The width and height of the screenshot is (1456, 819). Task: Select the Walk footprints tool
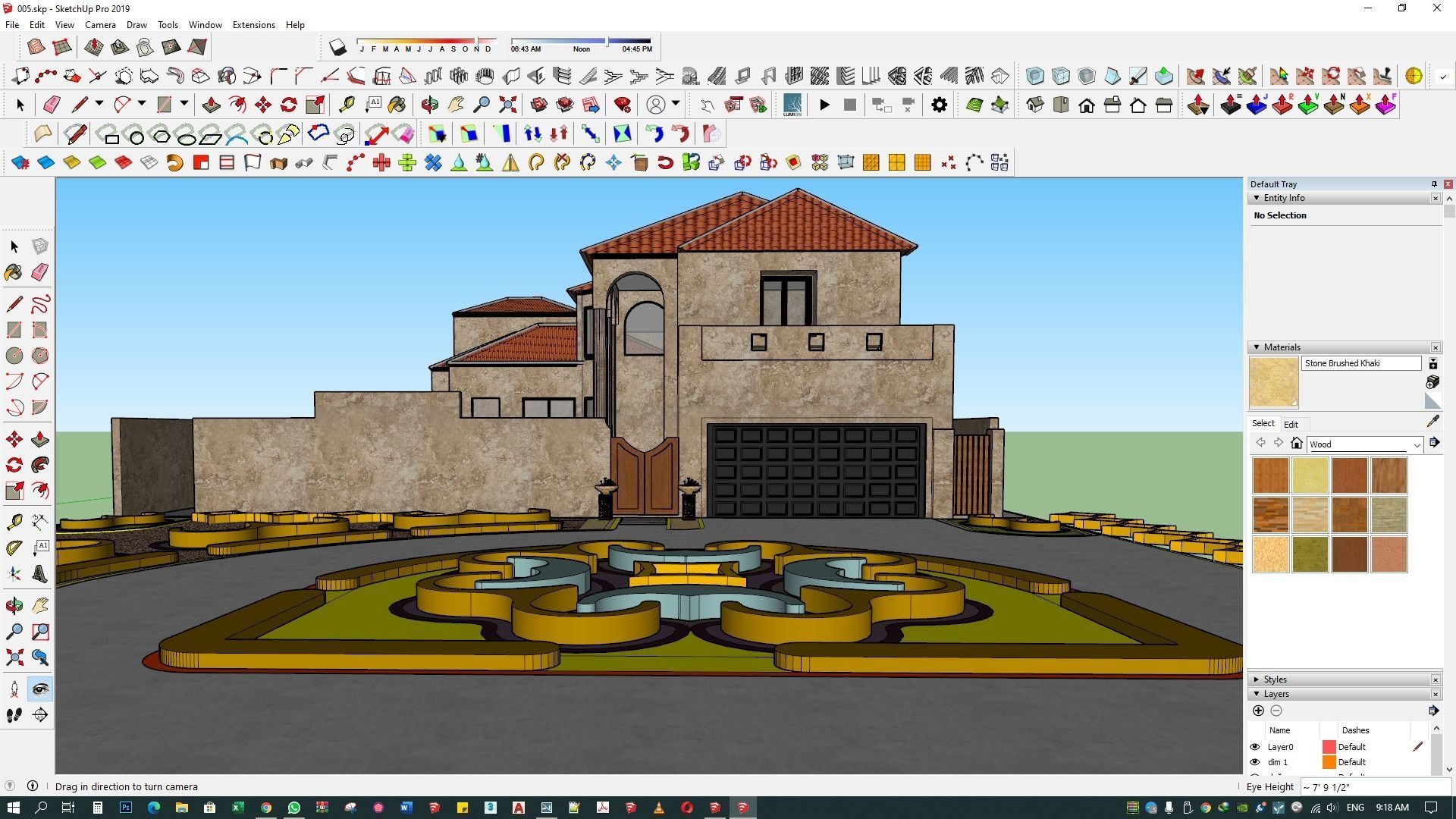tap(14, 715)
